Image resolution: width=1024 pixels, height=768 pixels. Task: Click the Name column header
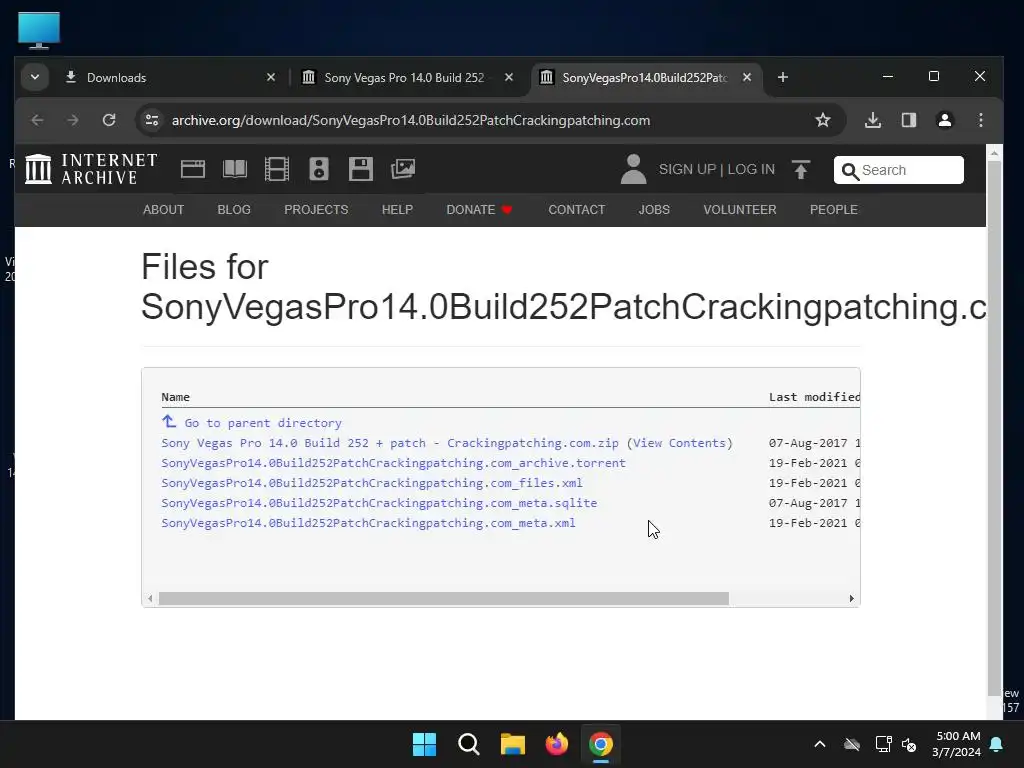click(176, 396)
